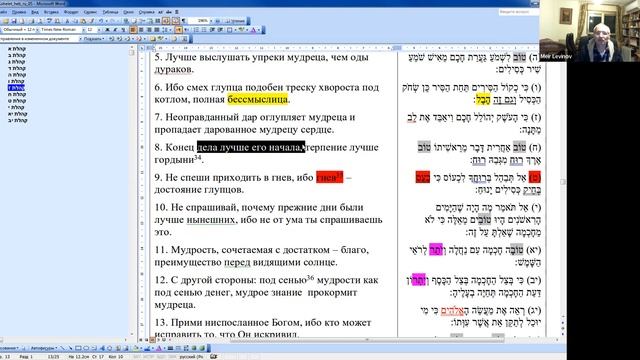Select the Arrow tool in the drawing toolbar
Viewport: 640px width, 360px height.
[70, 348]
